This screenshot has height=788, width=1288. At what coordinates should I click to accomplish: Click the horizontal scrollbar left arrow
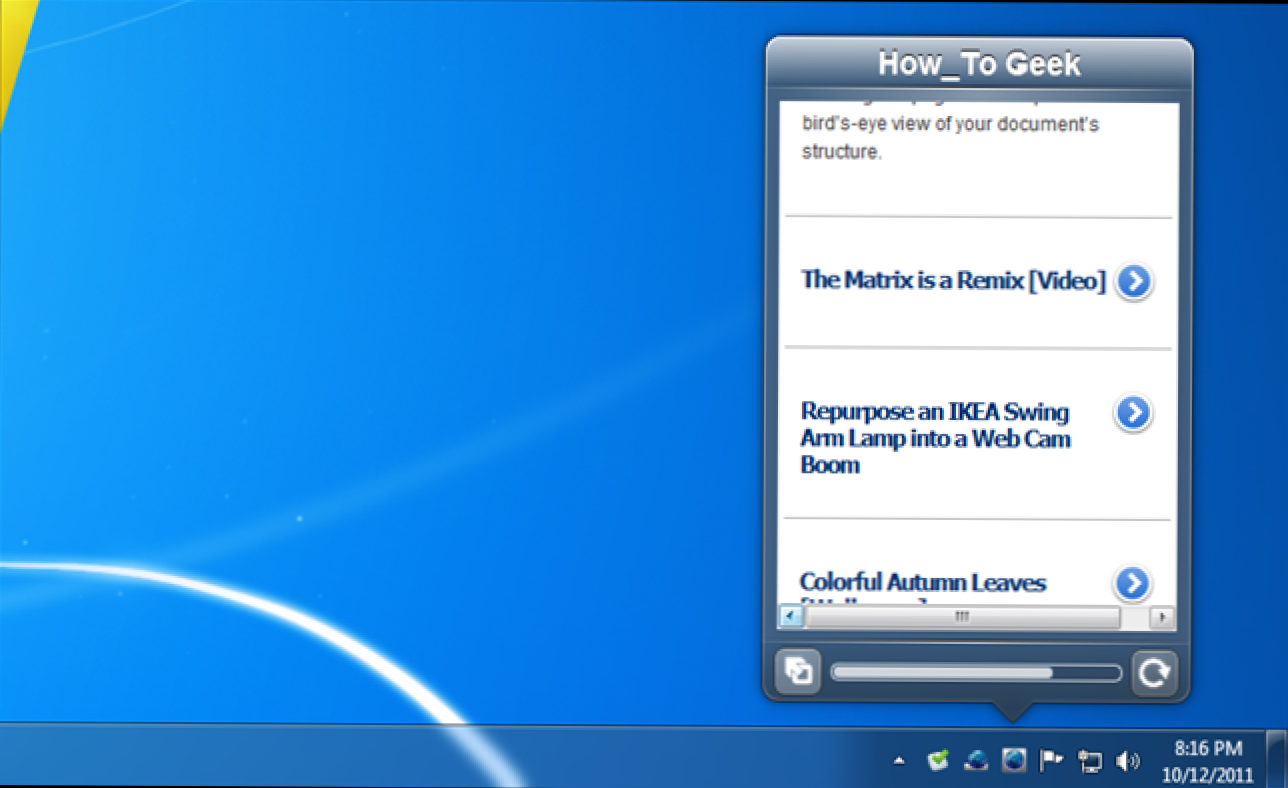[x=791, y=618]
